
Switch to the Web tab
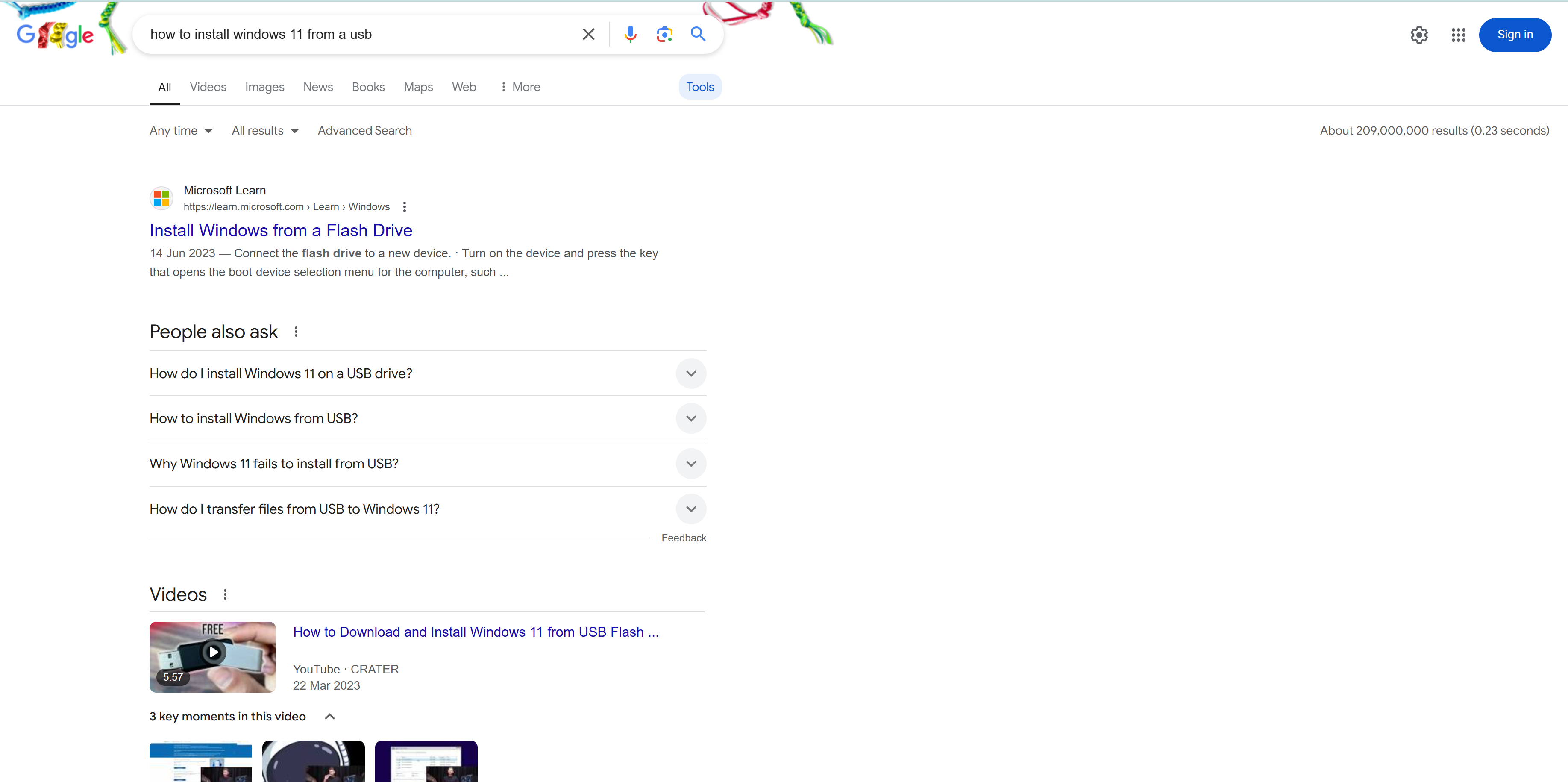pyautogui.click(x=464, y=87)
